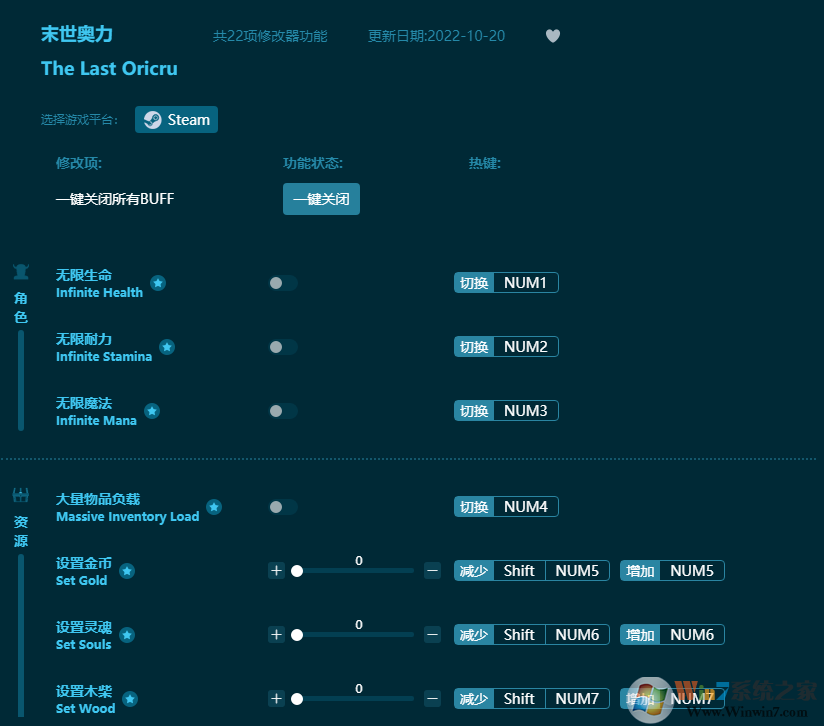
Task: Click the Steam logo icon
Action: (153, 120)
